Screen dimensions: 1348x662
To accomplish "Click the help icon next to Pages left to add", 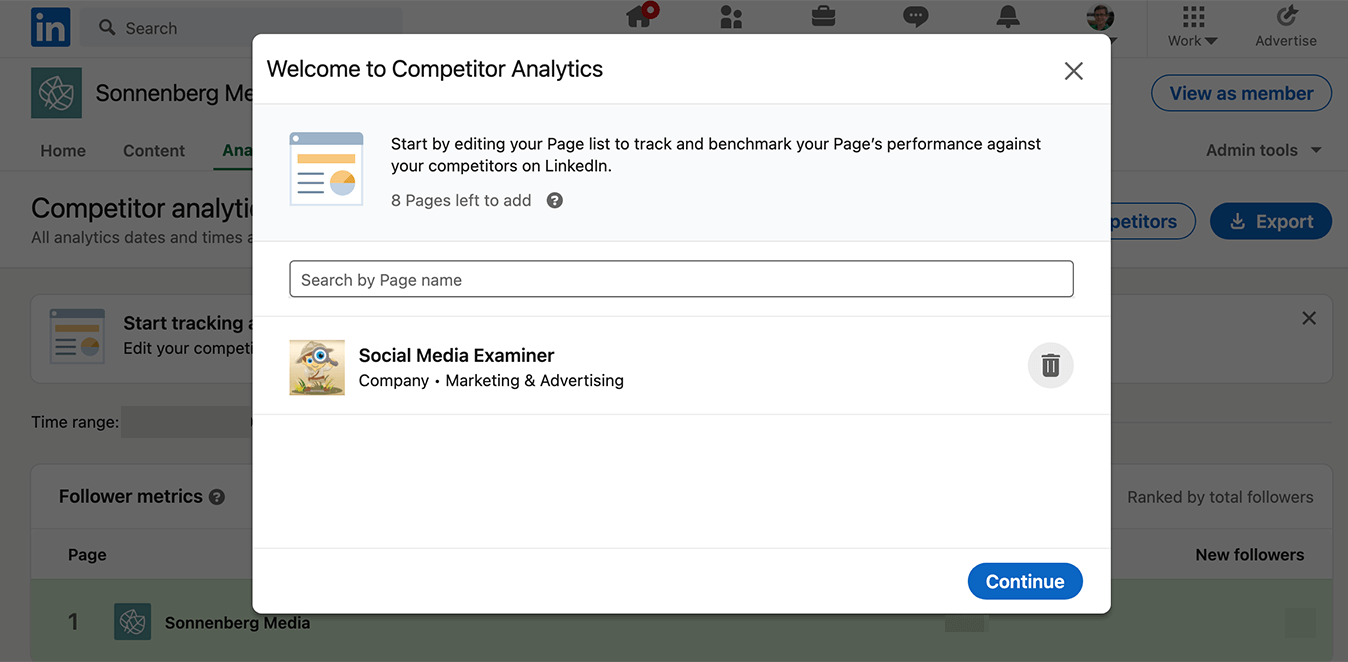I will 555,200.
